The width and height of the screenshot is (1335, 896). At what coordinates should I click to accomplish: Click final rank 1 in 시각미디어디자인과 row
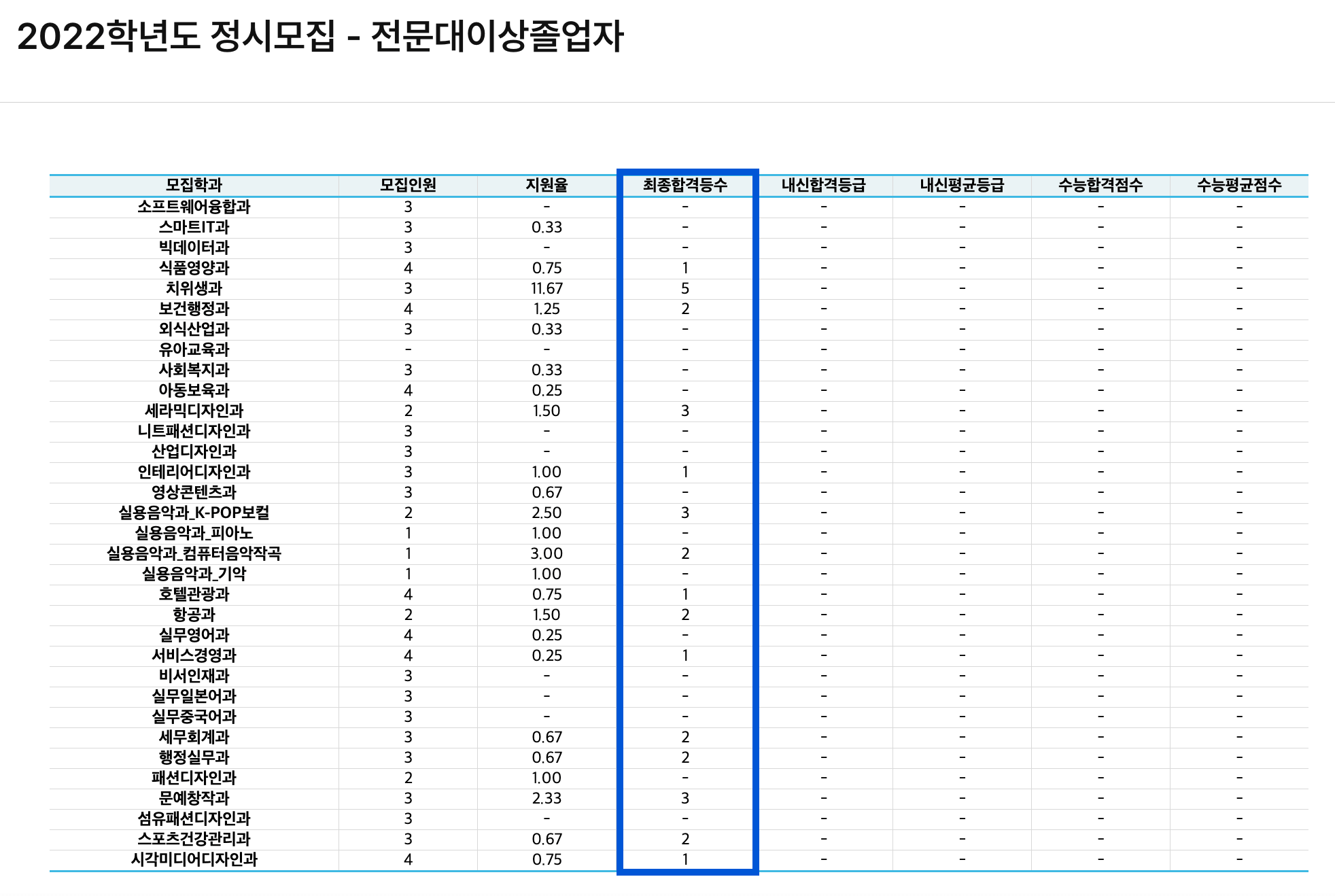[685, 859]
